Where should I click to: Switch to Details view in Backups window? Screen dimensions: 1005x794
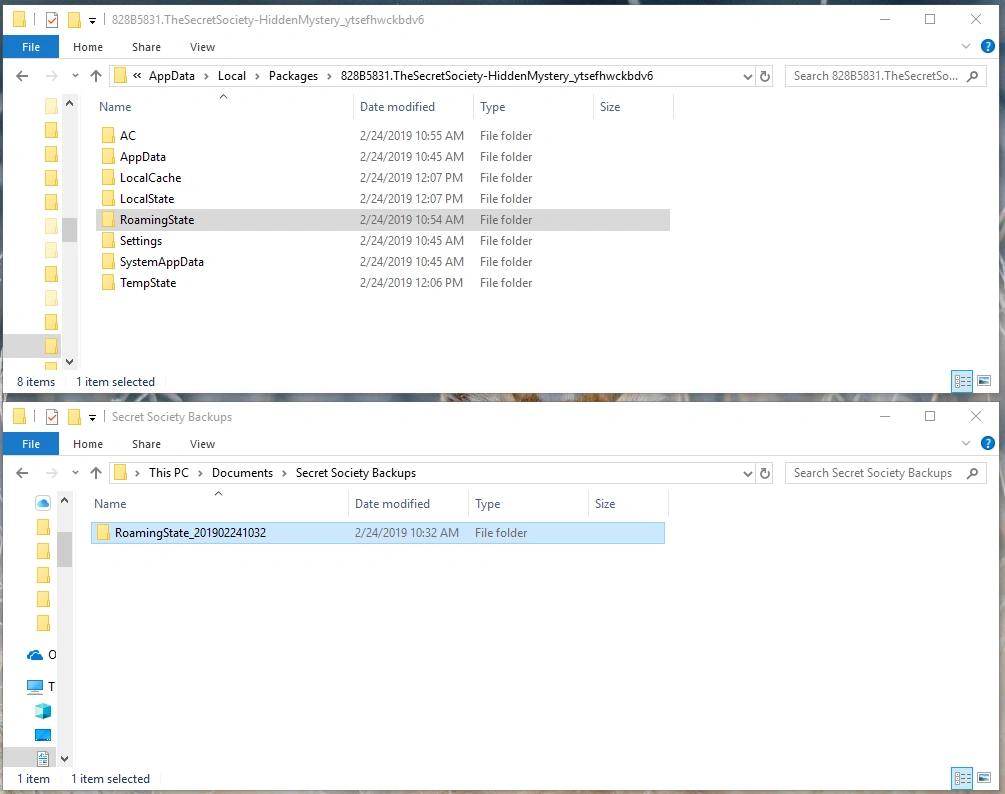pyautogui.click(x=962, y=779)
